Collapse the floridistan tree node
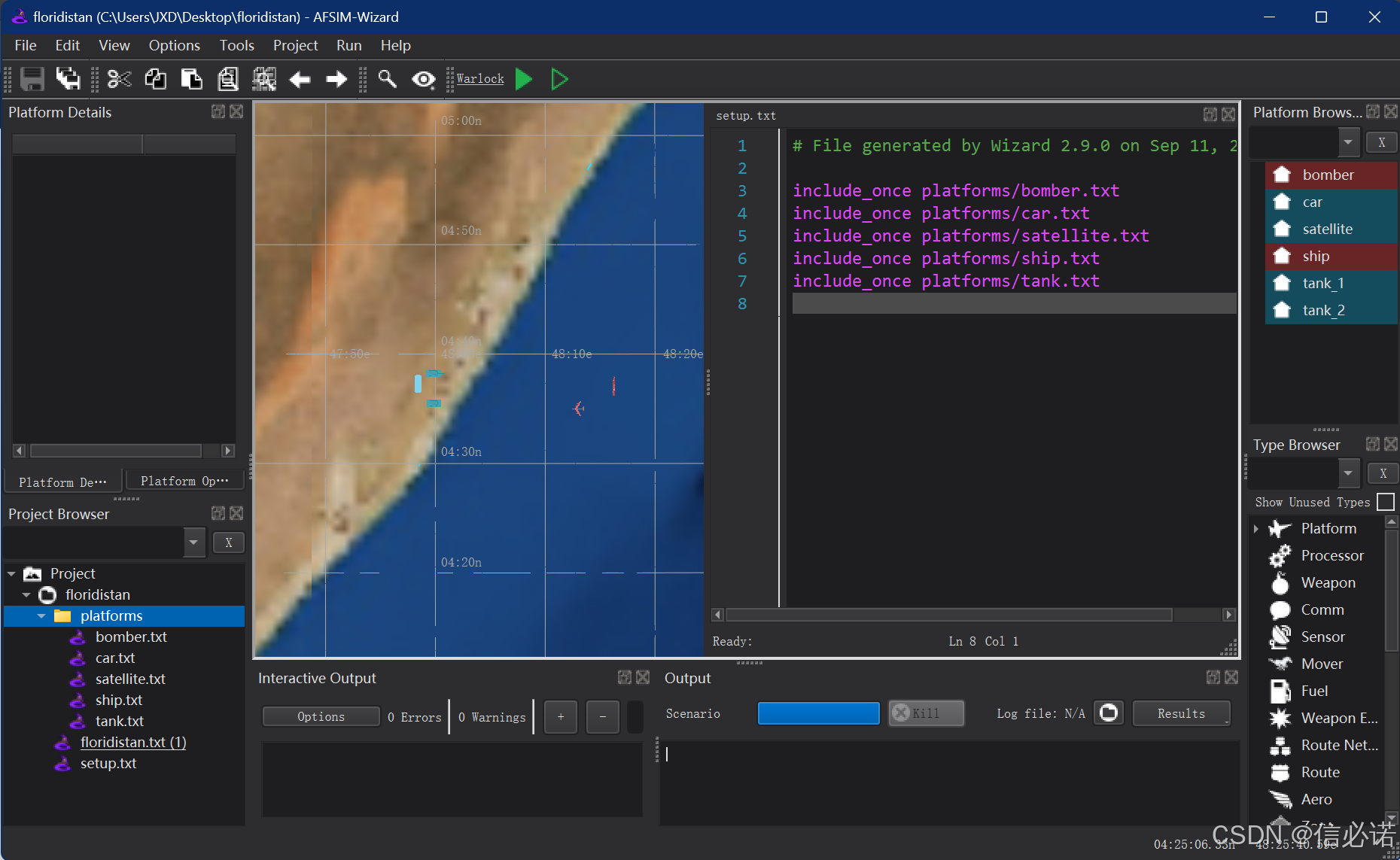 26,595
